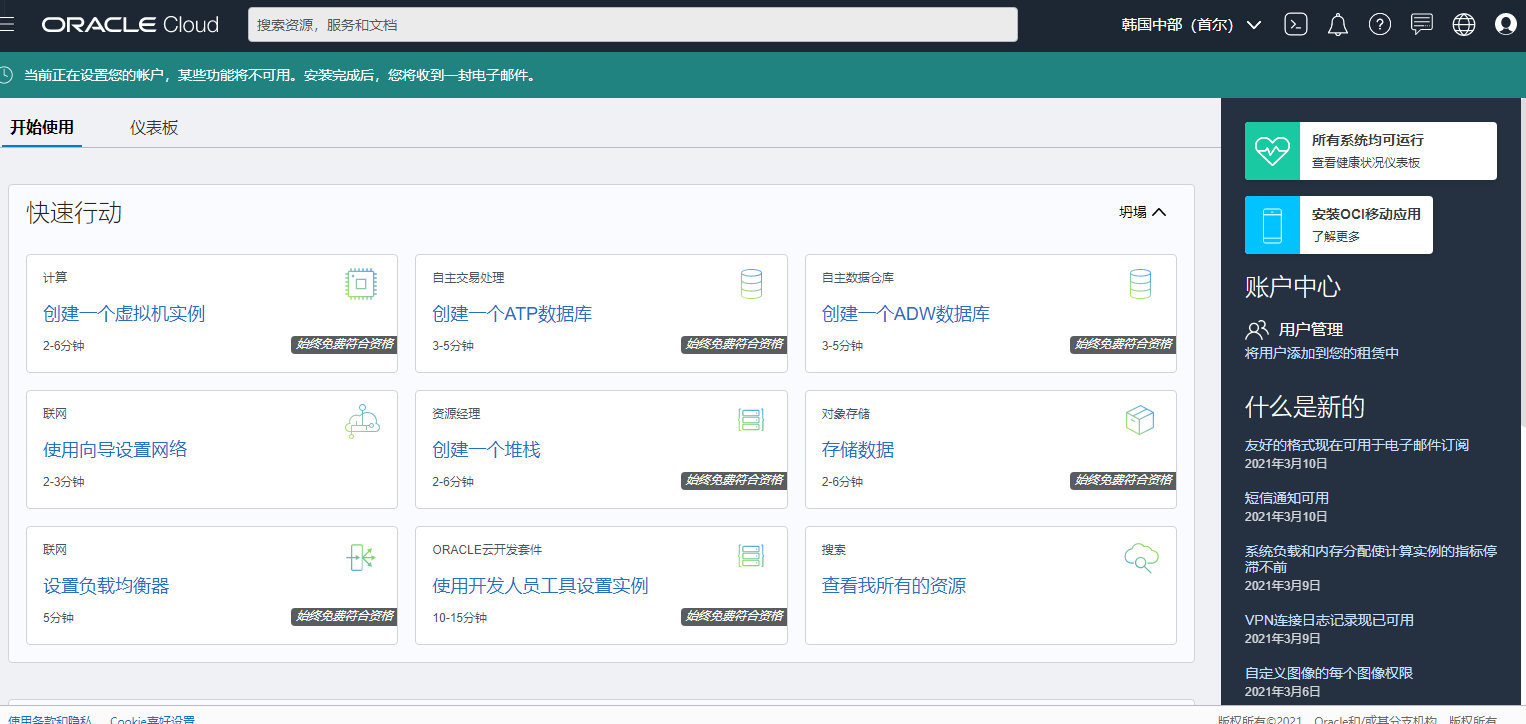Screen dimensions: 1526x724
Task: Open news item 短信通知可用
Action: coord(1286,498)
